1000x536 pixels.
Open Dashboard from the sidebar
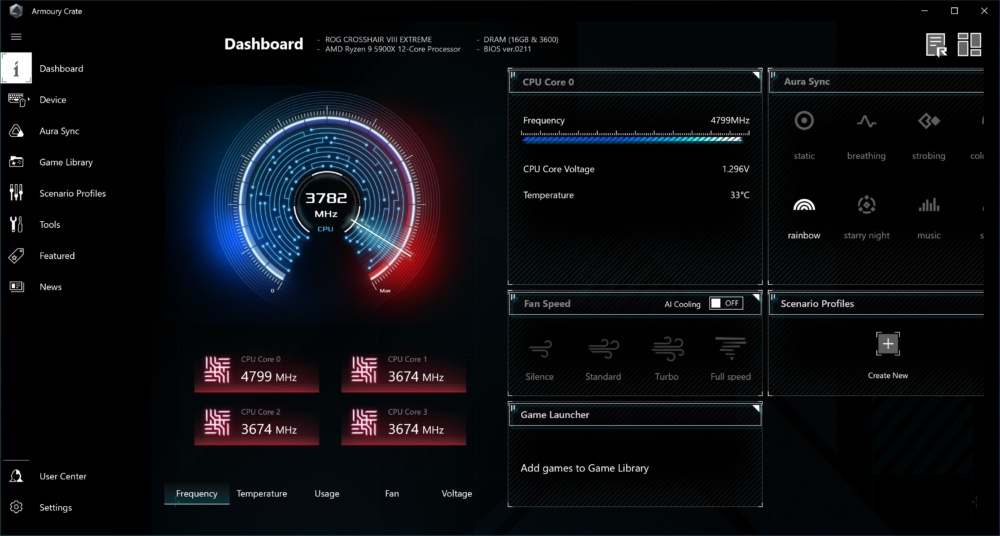click(61, 68)
